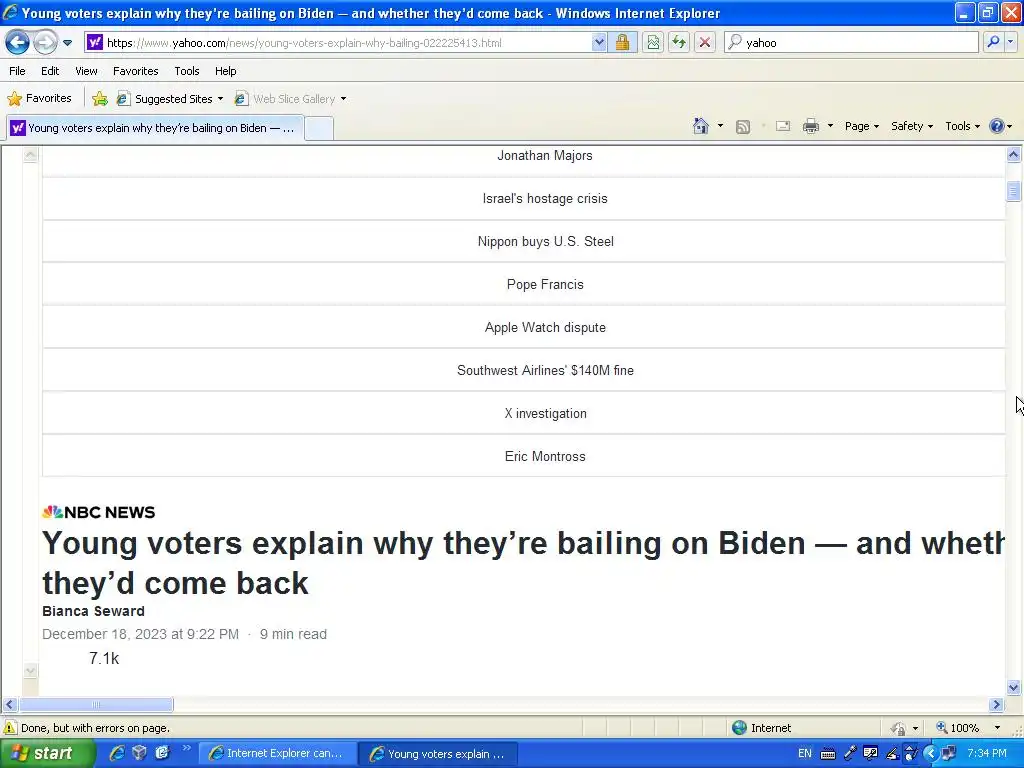Refresh the page with green arrows
Image resolution: width=1024 pixels, height=768 pixels.
679,42
